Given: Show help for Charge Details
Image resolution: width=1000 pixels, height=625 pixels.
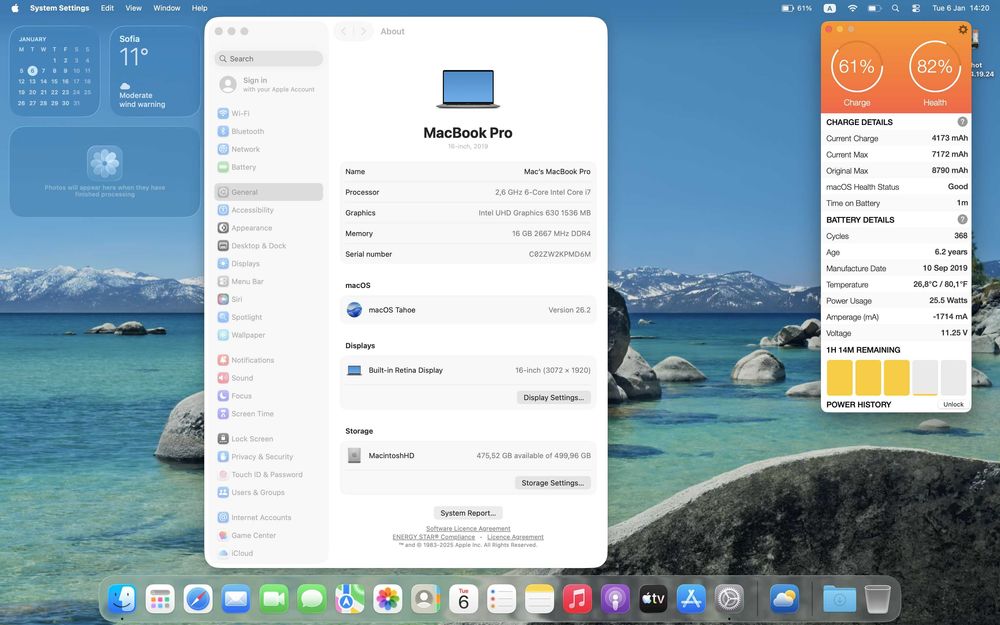Looking at the screenshot, I should pos(962,122).
